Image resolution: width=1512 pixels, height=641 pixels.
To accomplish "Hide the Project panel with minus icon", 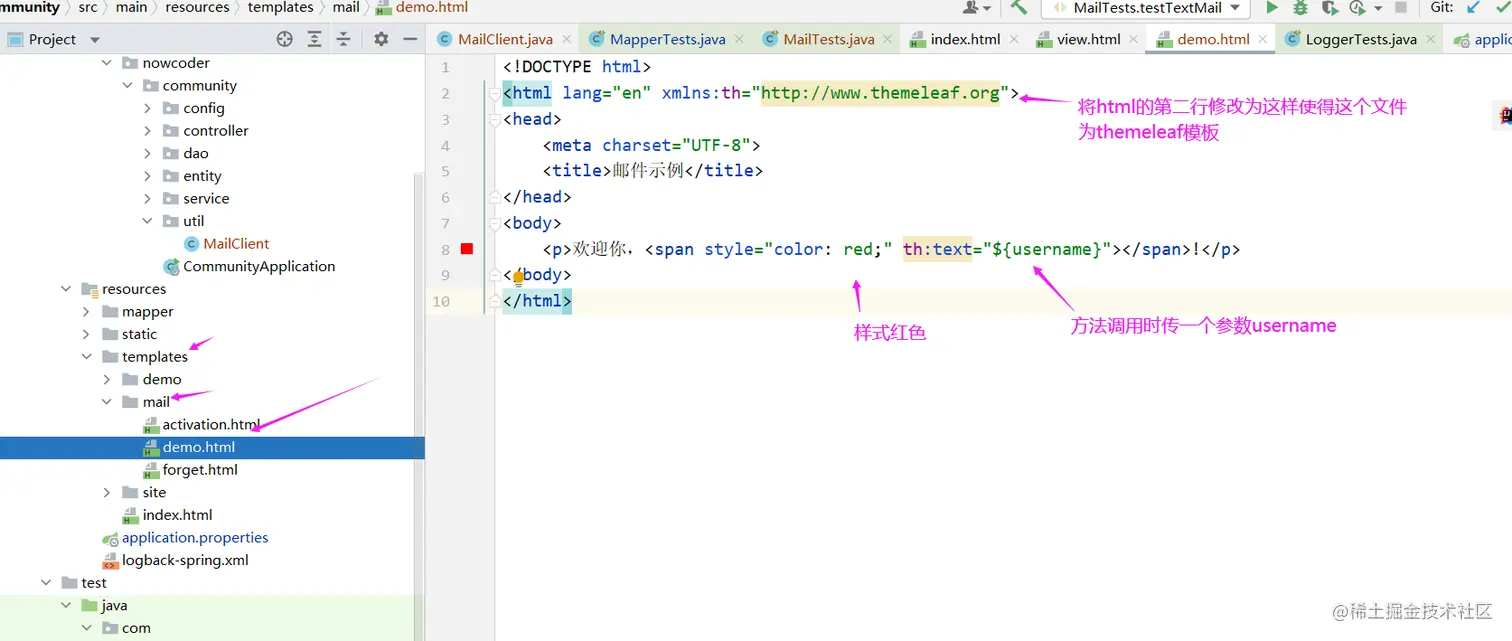I will pos(409,39).
